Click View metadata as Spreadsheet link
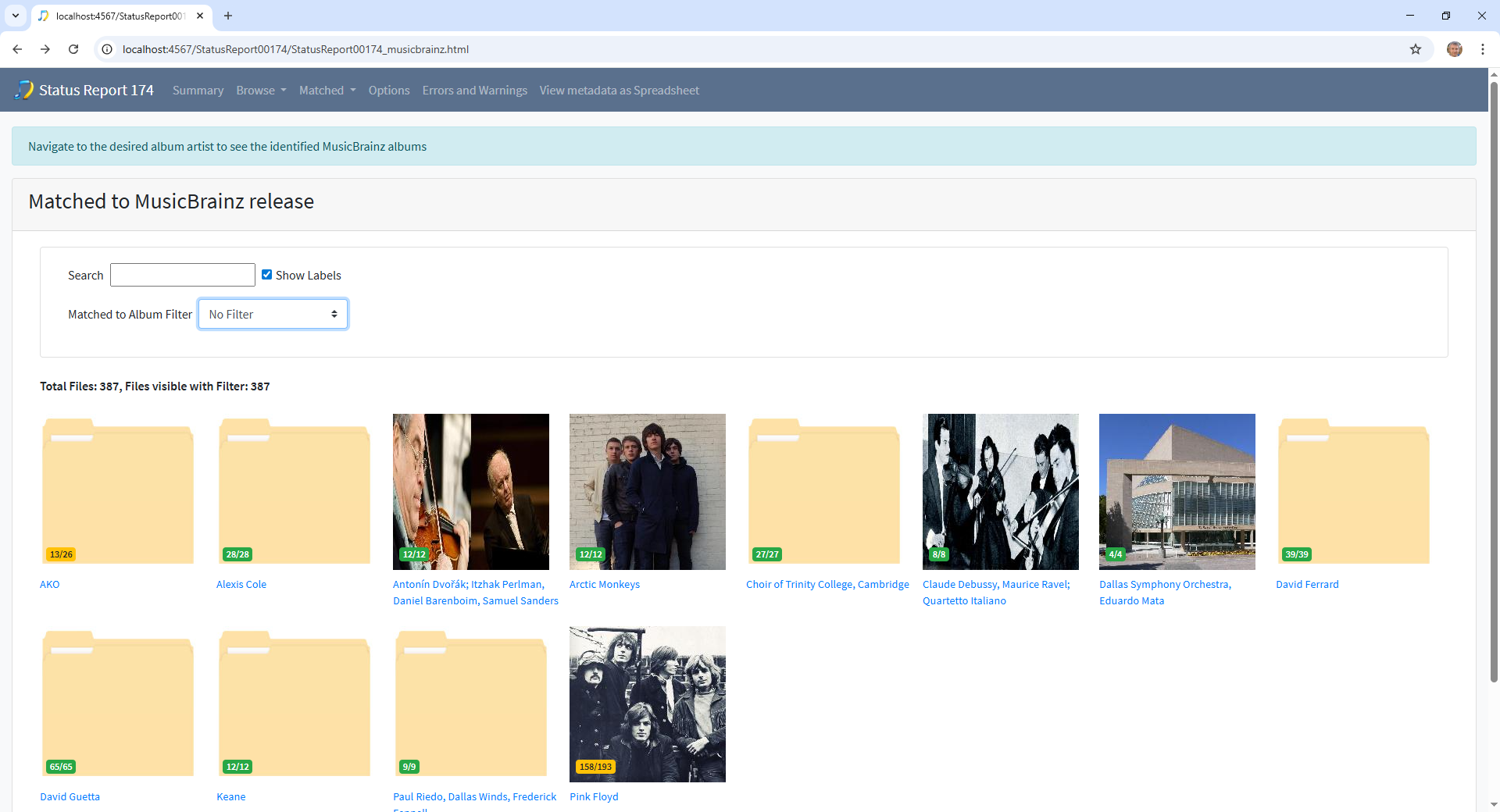Viewport: 1500px width, 812px height. pyautogui.click(x=619, y=91)
